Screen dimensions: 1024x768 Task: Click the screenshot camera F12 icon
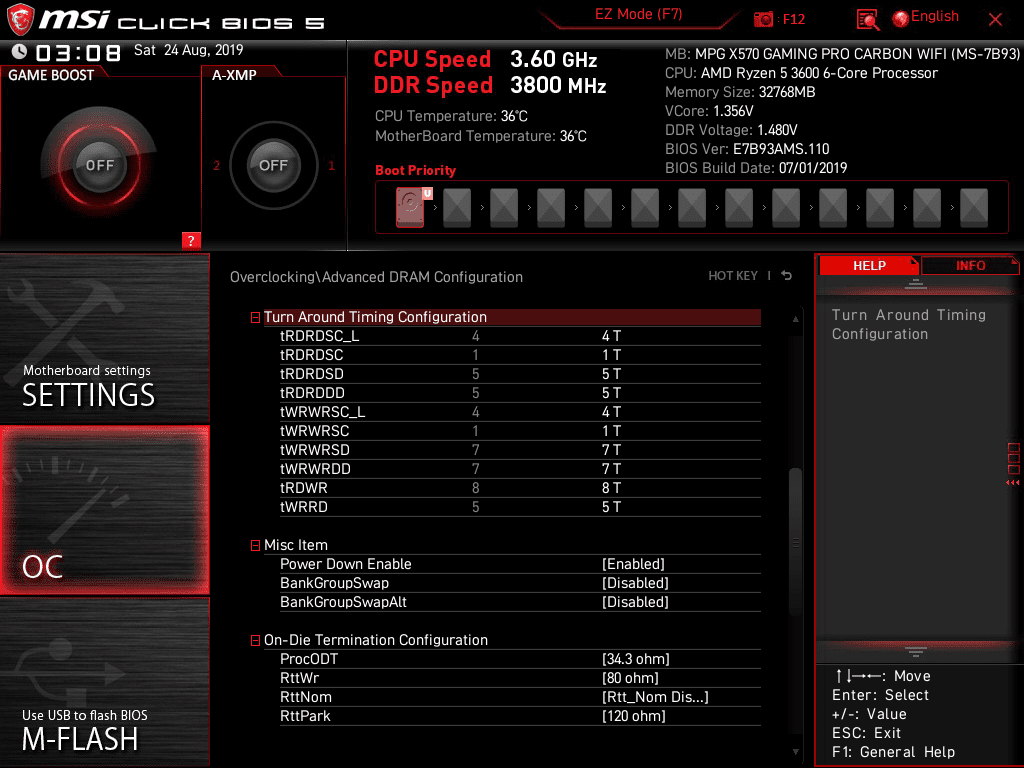pos(763,19)
